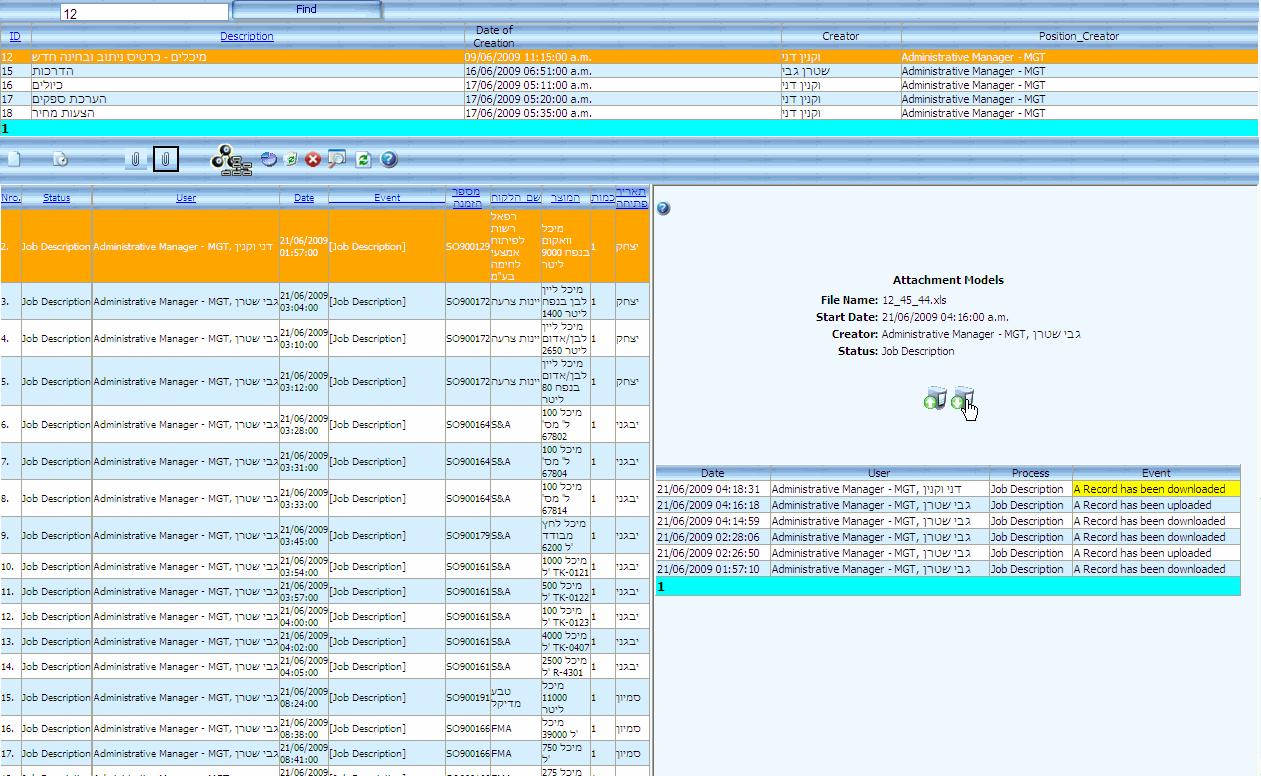Click the תאריך פתיחה column header
The height and width of the screenshot is (776, 1261).
pos(632,197)
